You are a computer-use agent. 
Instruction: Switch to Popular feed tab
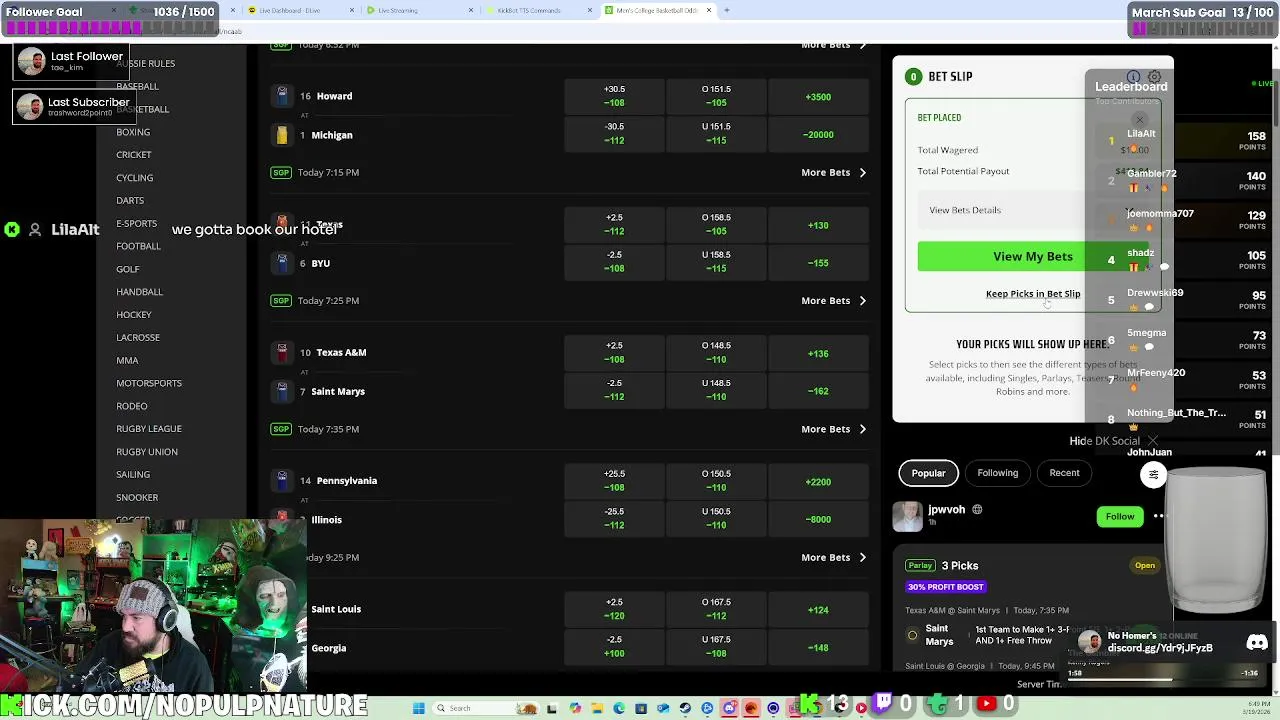(928, 473)
